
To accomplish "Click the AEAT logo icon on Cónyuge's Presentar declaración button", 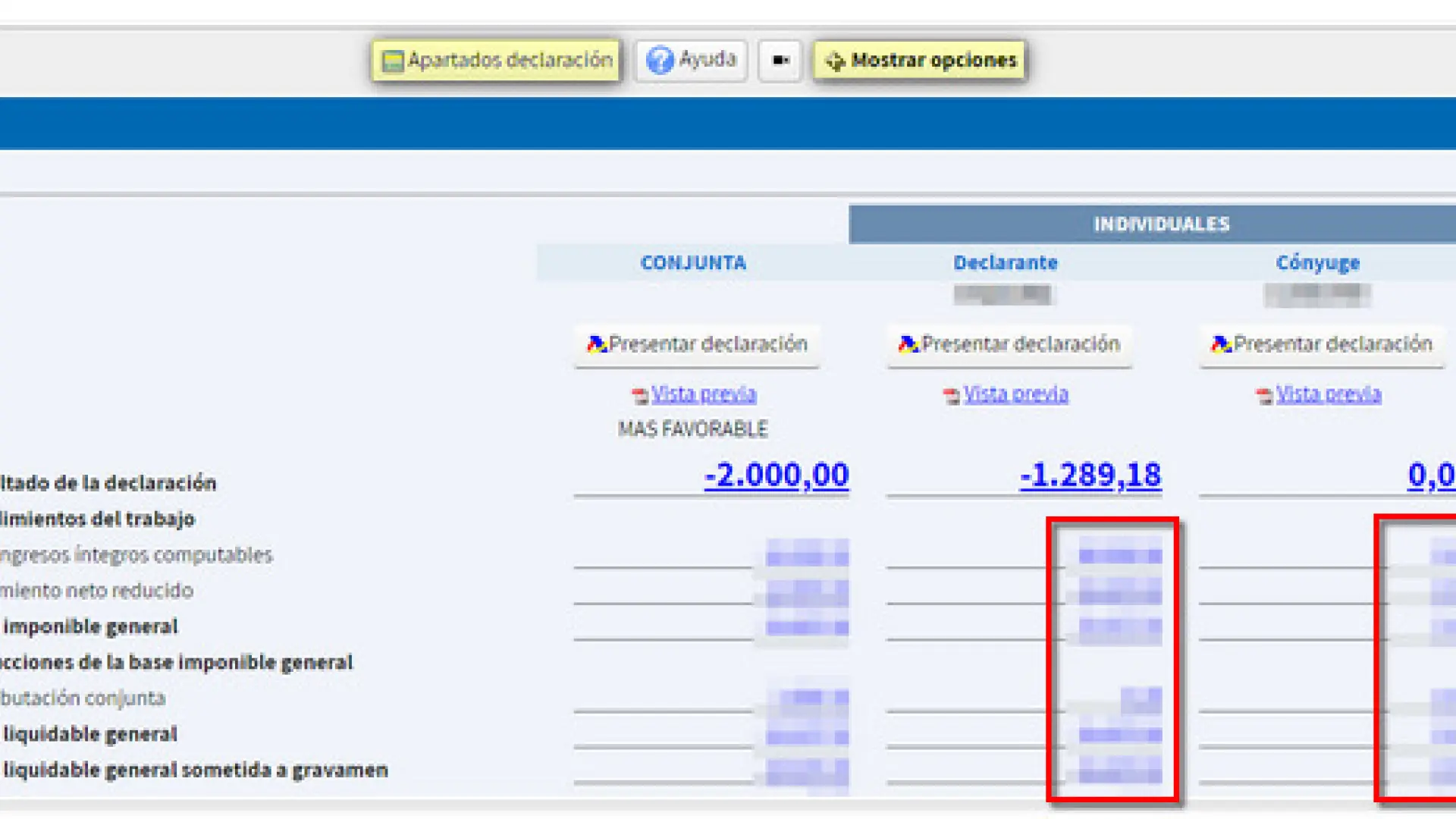I will click(x=1222, y=344).
